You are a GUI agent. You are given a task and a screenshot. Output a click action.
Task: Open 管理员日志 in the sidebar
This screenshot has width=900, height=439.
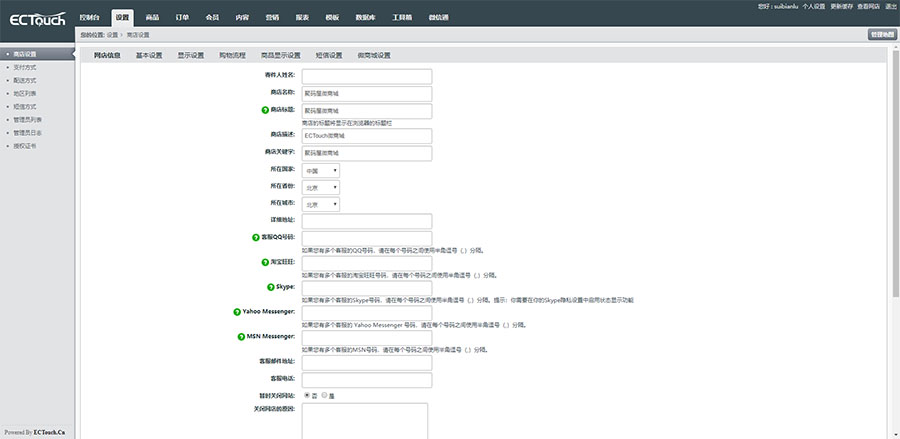pyautogui.click(x=28, y=133)
